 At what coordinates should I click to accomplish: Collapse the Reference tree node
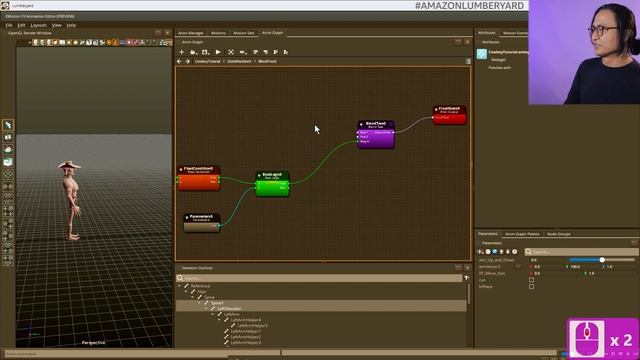pyautogui.click(x=180, y=286)
